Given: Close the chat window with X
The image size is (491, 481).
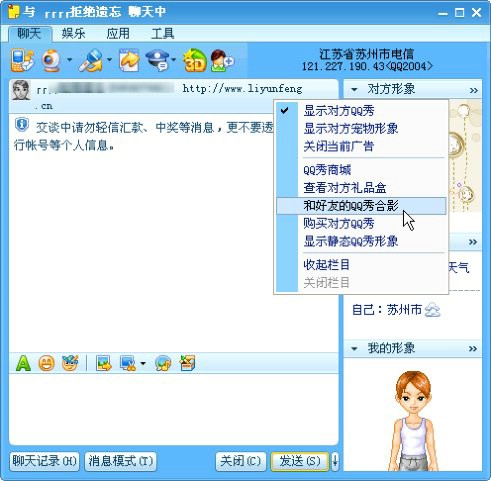Looking at the screenshot, I should [477, 13].
